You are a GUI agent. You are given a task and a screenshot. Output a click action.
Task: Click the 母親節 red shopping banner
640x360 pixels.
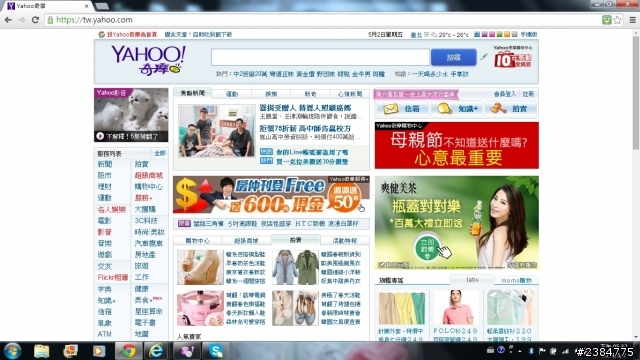457,145
